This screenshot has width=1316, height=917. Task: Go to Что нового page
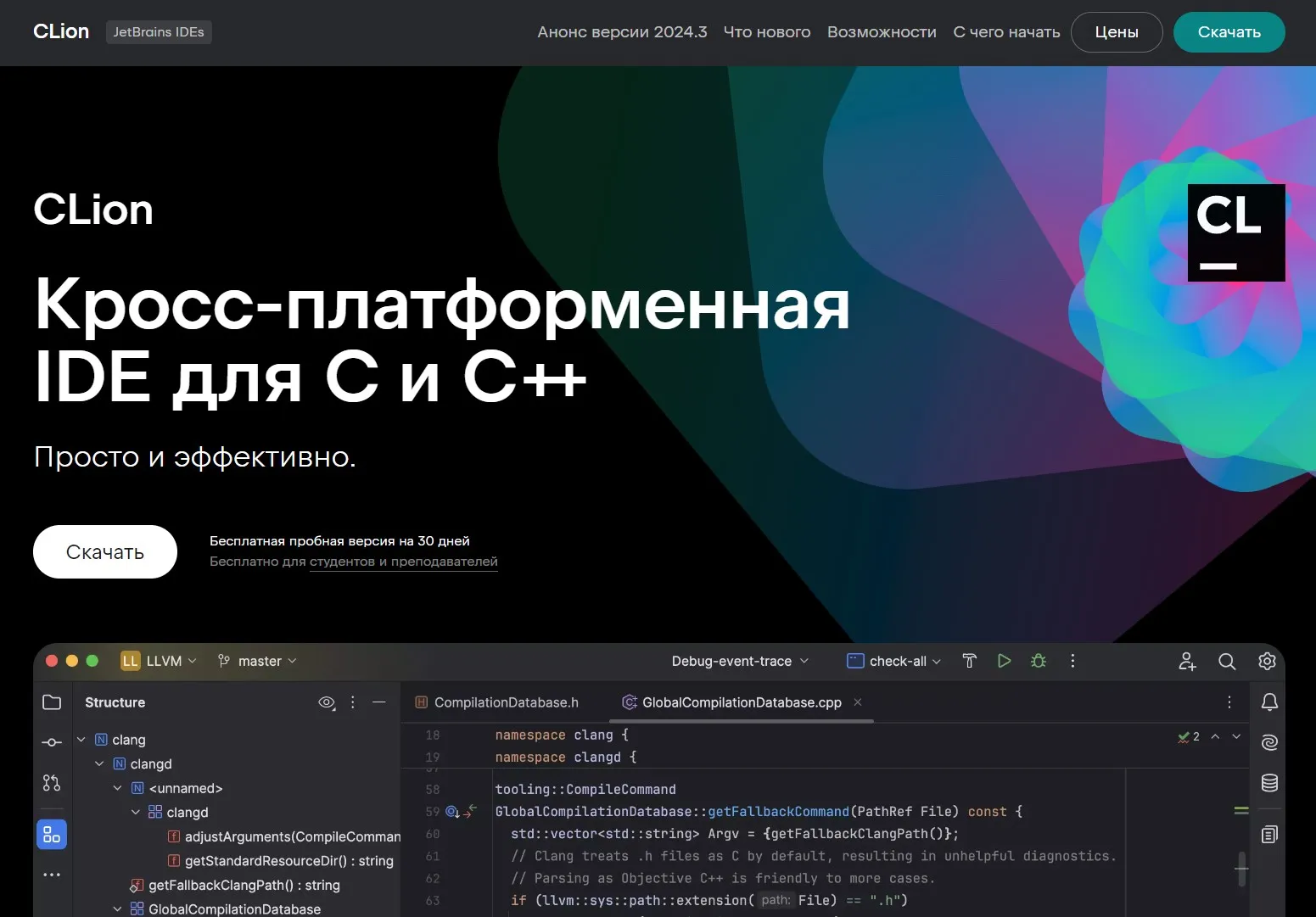pyautogui.click(x=767, y=32)
